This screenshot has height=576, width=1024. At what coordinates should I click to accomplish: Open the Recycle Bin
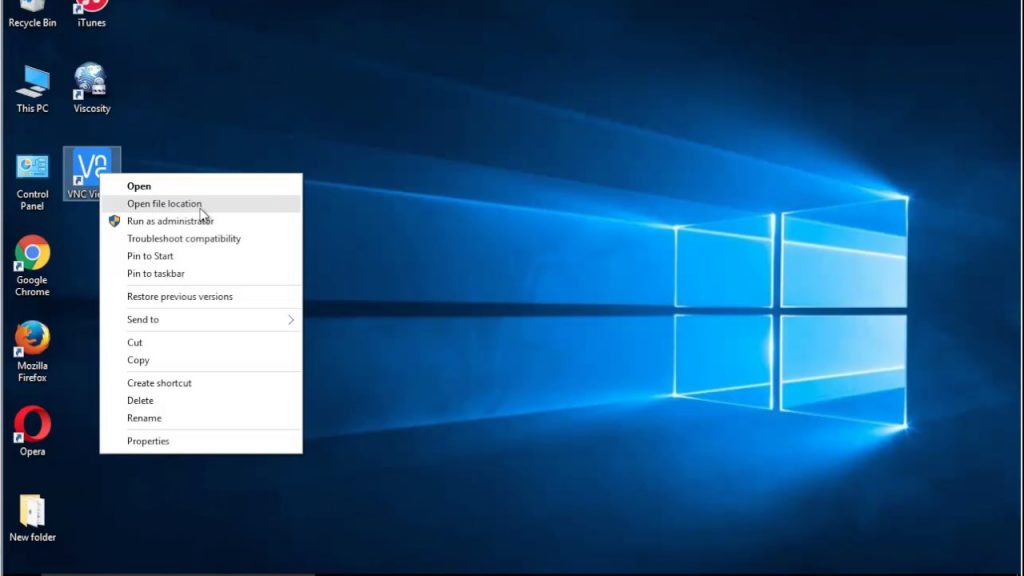click(x=31, y=10)
